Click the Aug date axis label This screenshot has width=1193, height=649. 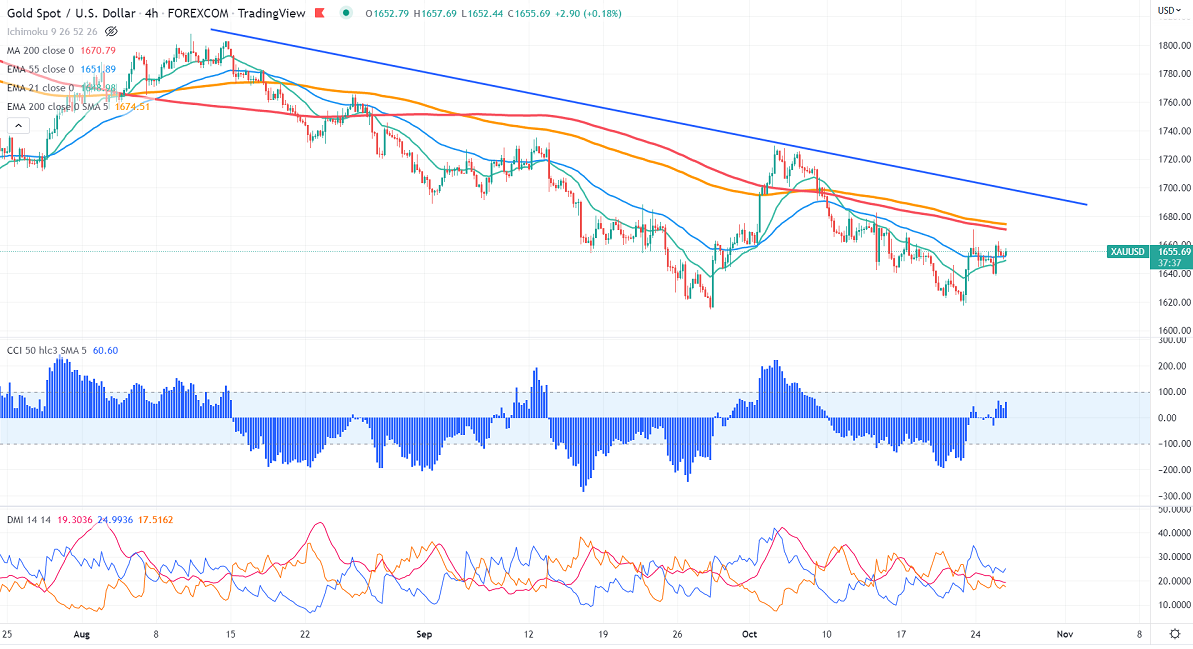(81, 634)
